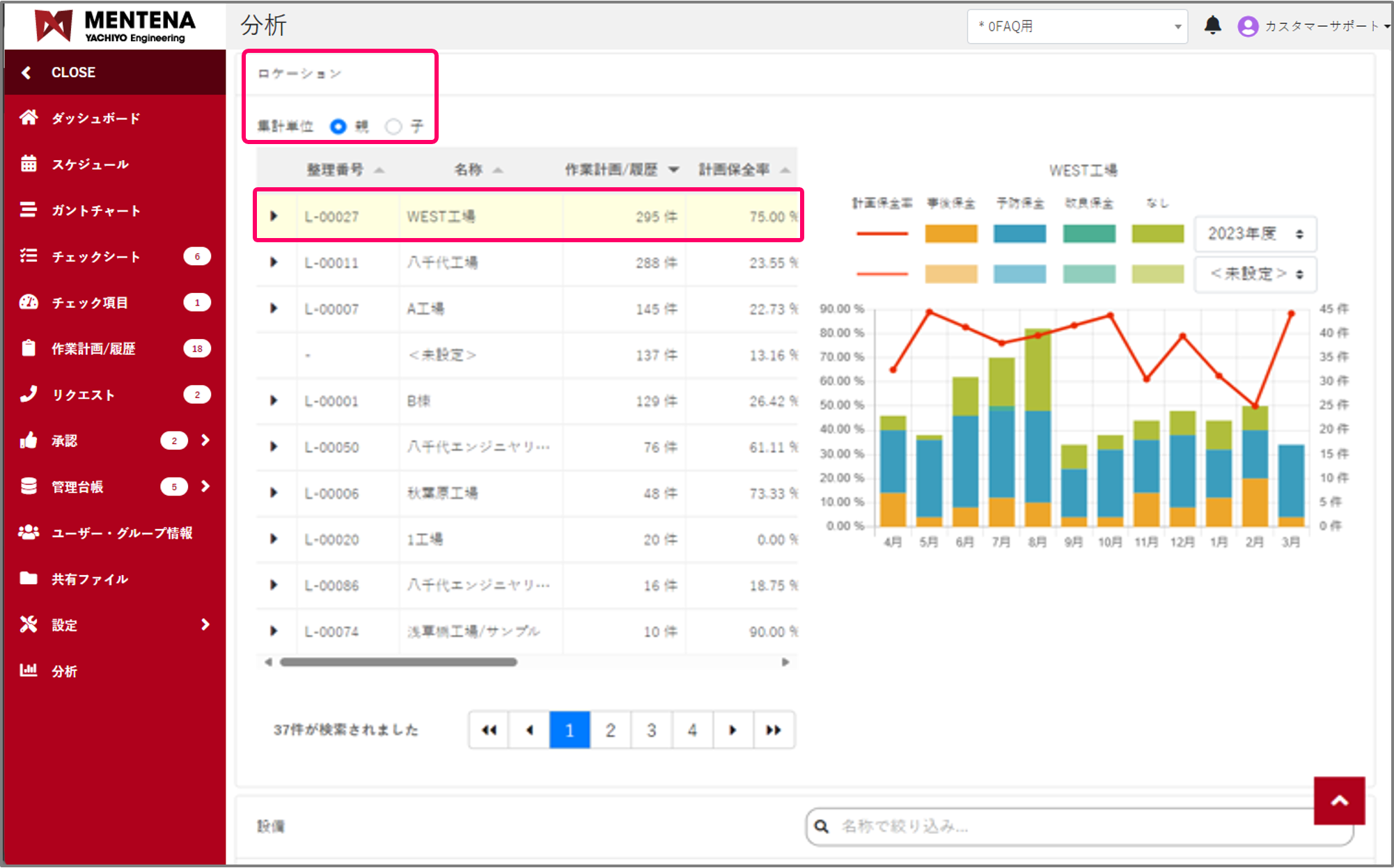Open the 分析 menu item
The width and height of the screenshot is (1394, 868).
[x=64, y=671]
